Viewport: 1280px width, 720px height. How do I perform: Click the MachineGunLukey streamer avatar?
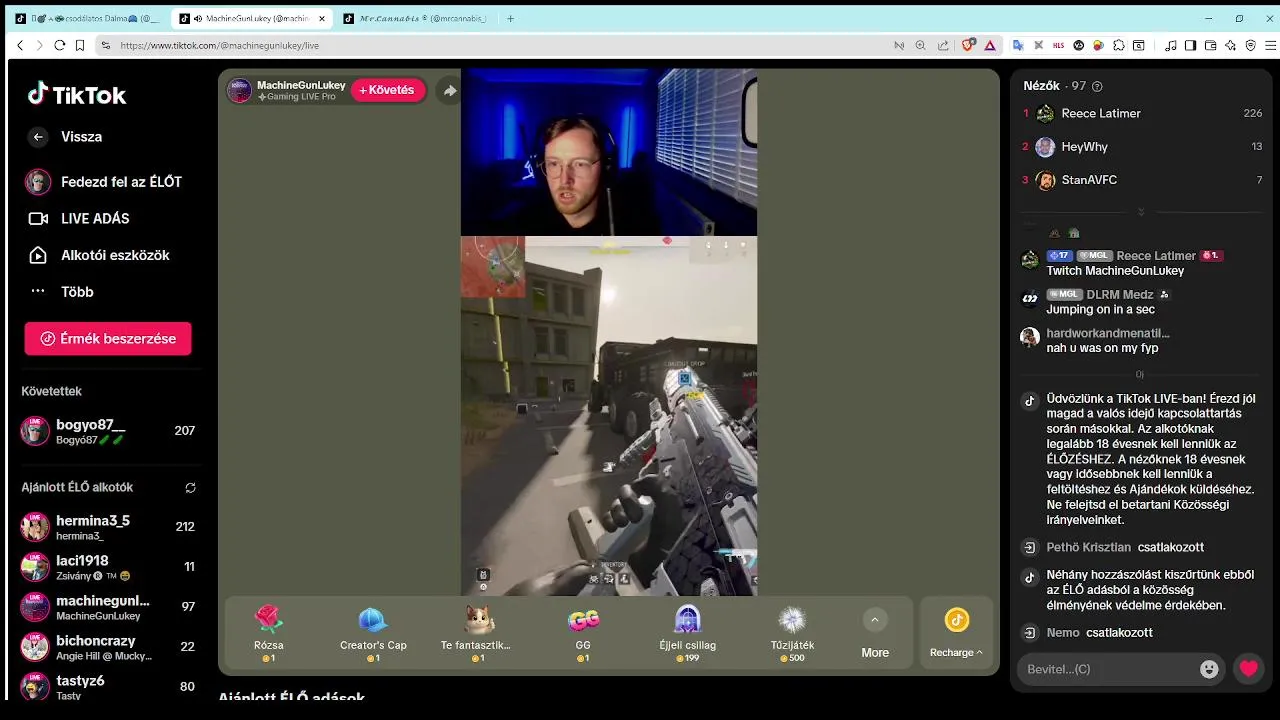[239, 90]
